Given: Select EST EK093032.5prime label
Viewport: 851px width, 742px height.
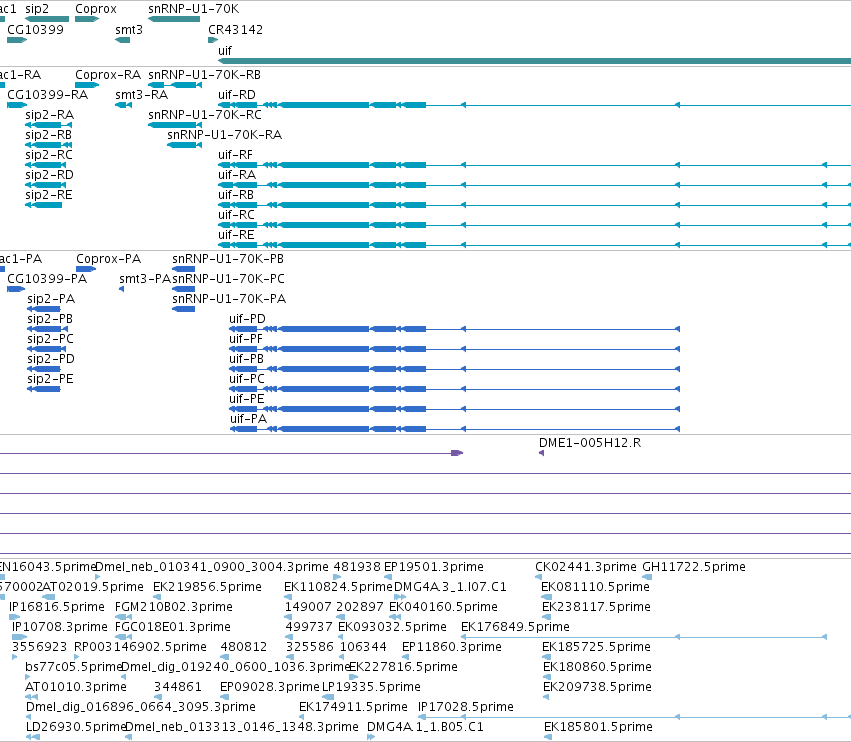Looking at the screenshot, I should tap(392, 627).
